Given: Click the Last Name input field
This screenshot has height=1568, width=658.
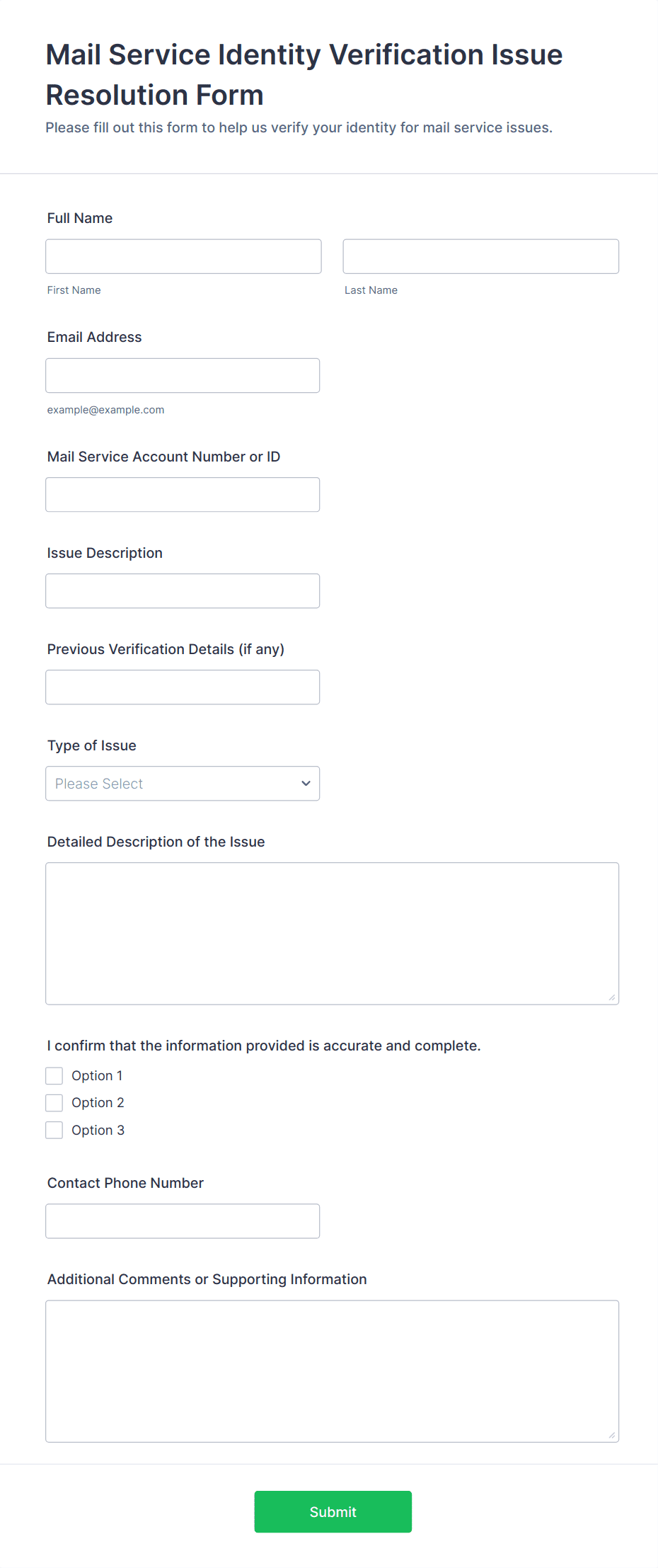Looking at the screenshot, I should pyautogui.click(x=480, y=256).
